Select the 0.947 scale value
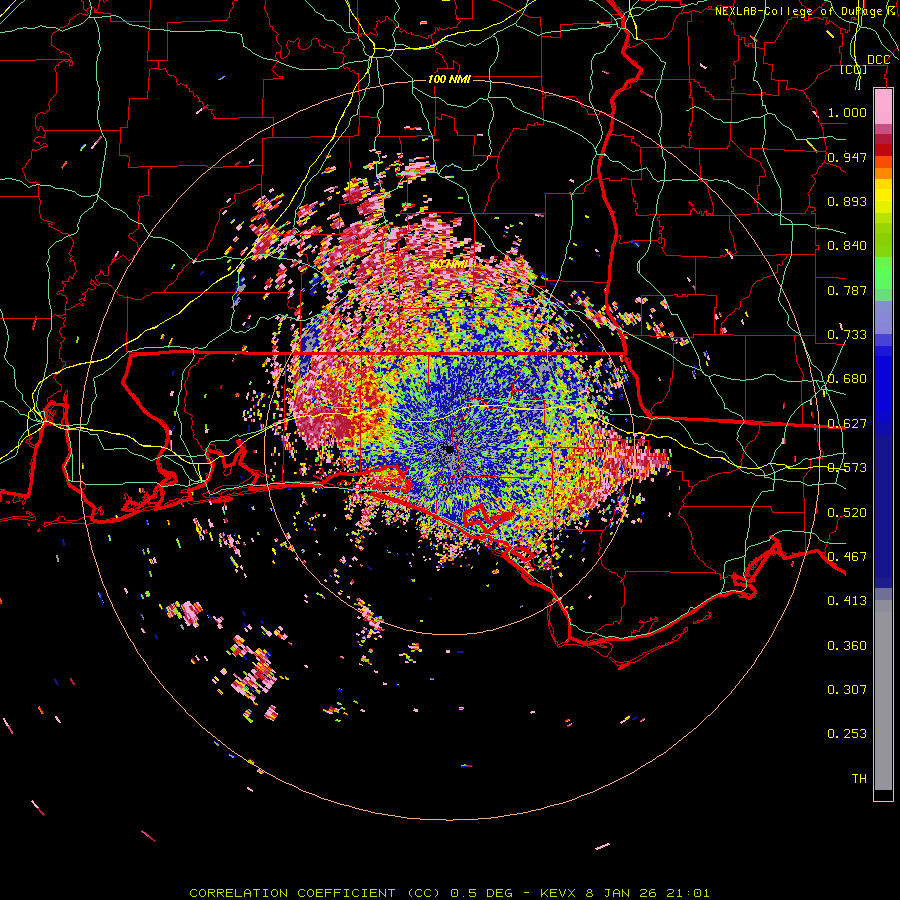Screen dimensions: 900x900 847,157
